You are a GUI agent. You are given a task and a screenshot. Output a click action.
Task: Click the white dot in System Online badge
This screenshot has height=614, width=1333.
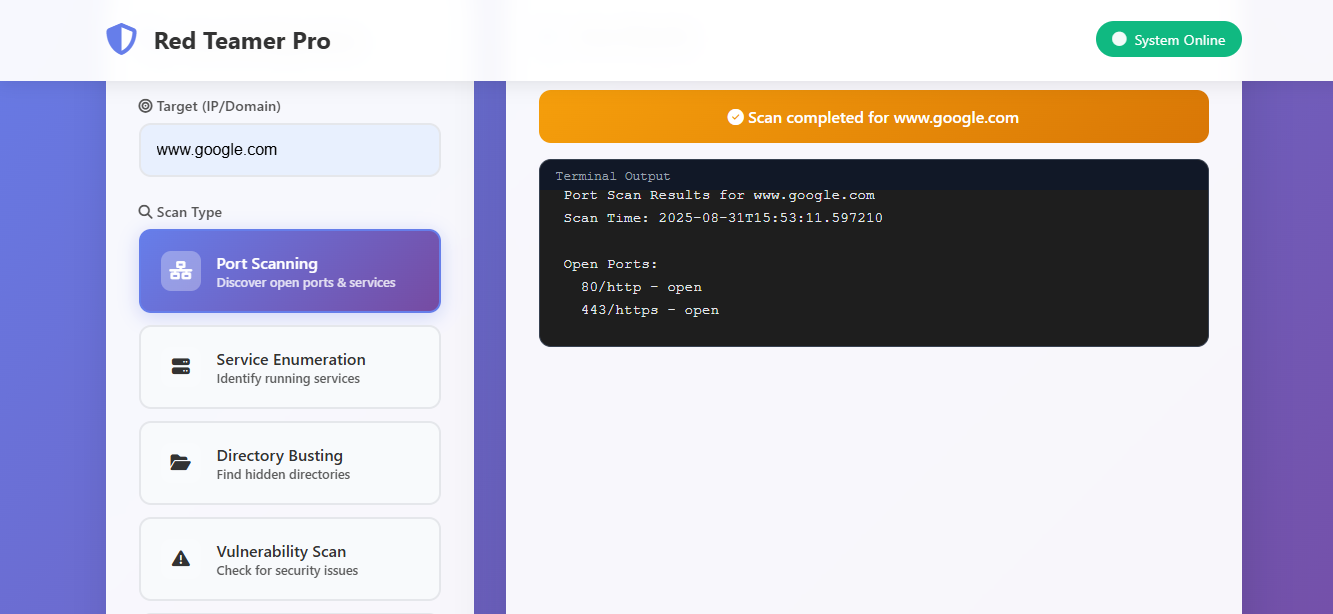click(1119, 40)
